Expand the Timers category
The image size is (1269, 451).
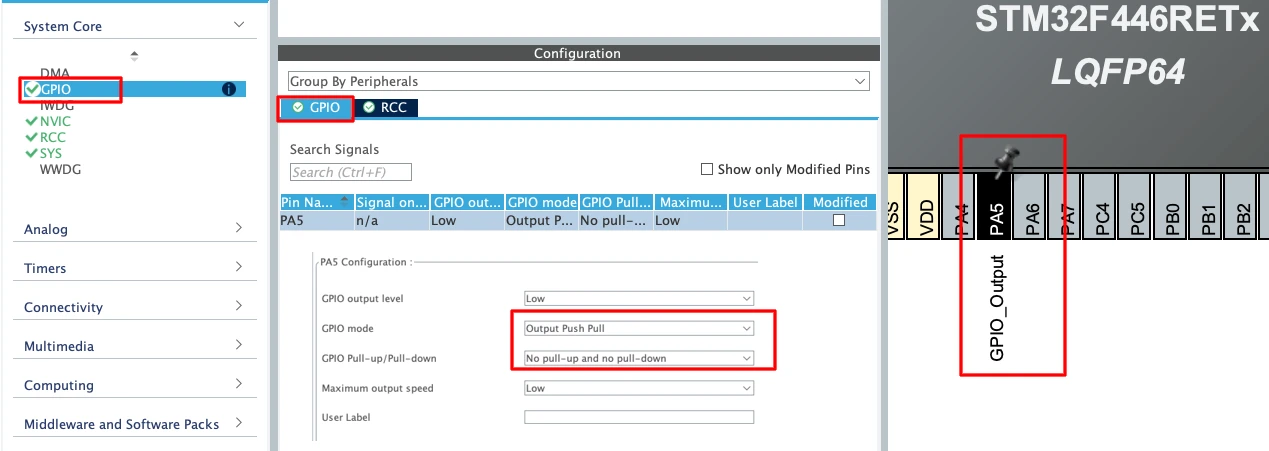[x=238, y=267]
